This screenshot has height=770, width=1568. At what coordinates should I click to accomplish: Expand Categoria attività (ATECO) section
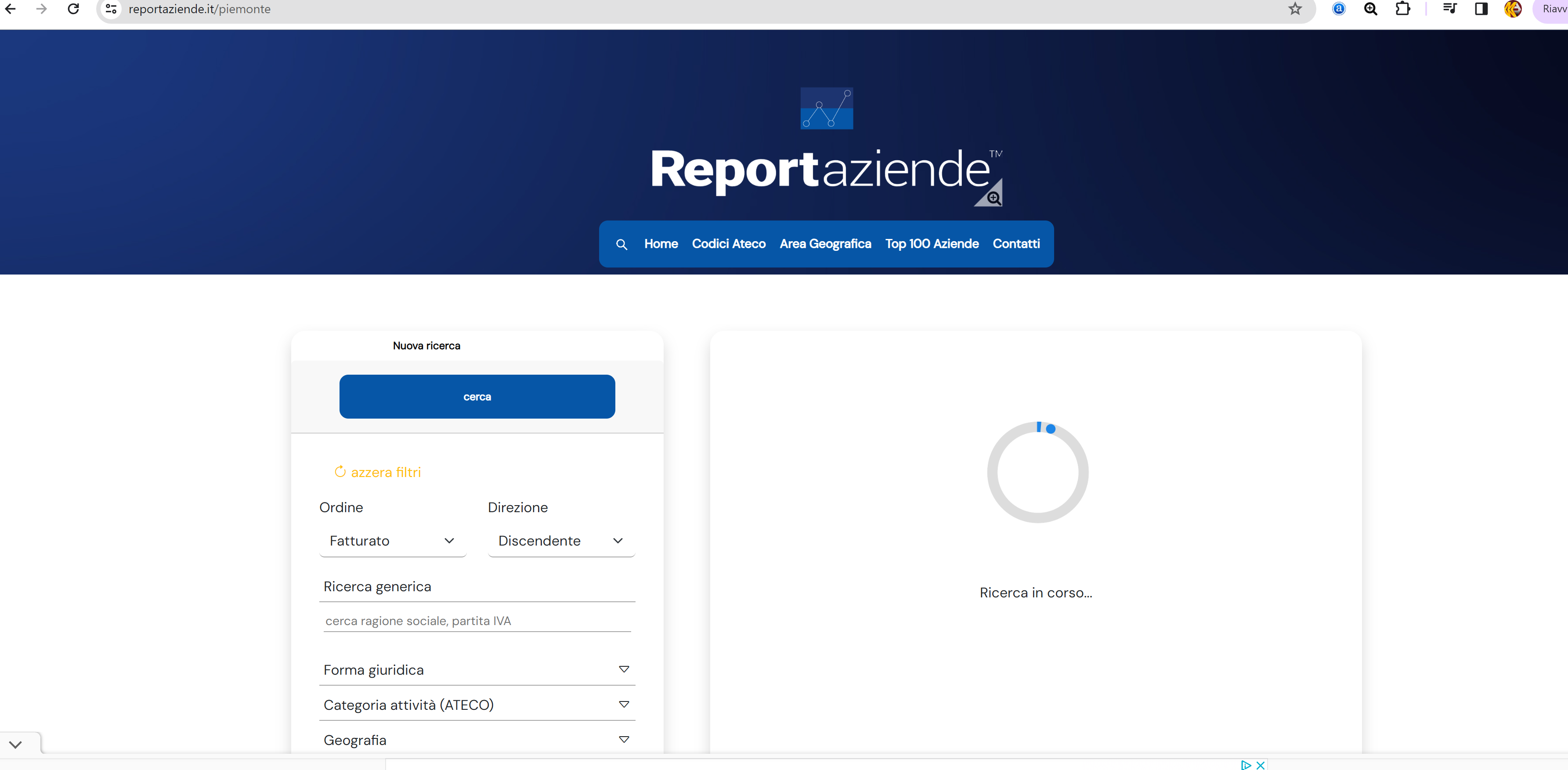coord(477,705)
